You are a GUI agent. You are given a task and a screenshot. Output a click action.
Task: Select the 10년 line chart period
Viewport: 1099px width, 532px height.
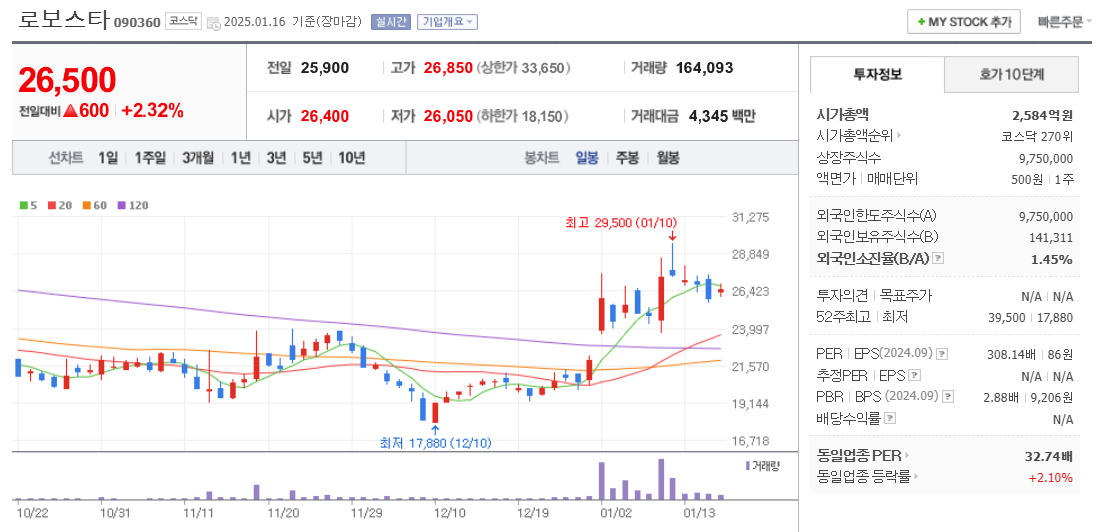tap(351, 158)
